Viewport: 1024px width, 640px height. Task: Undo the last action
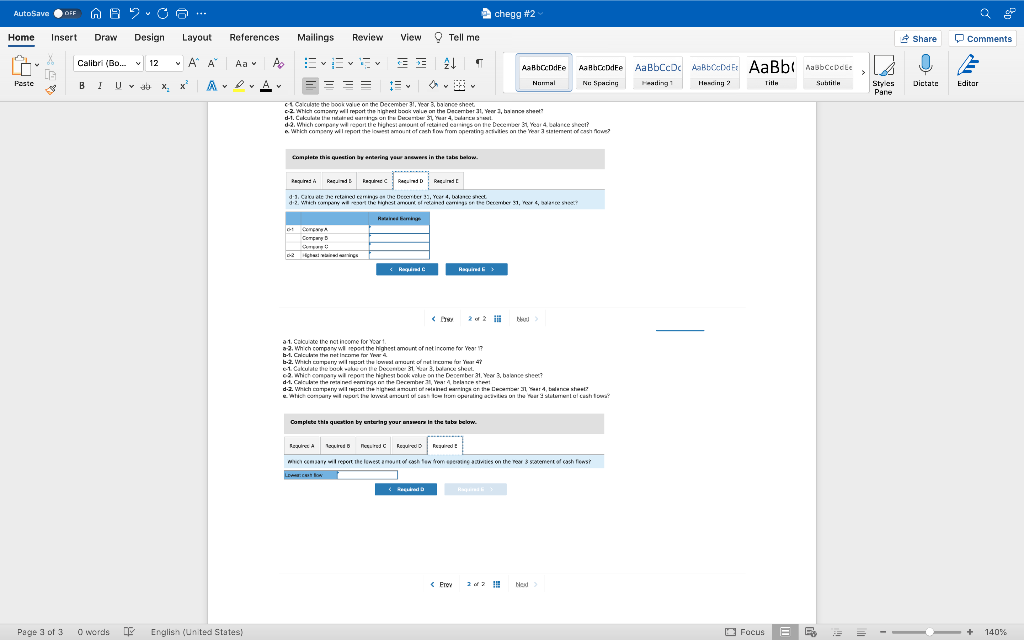pos(135,13)
